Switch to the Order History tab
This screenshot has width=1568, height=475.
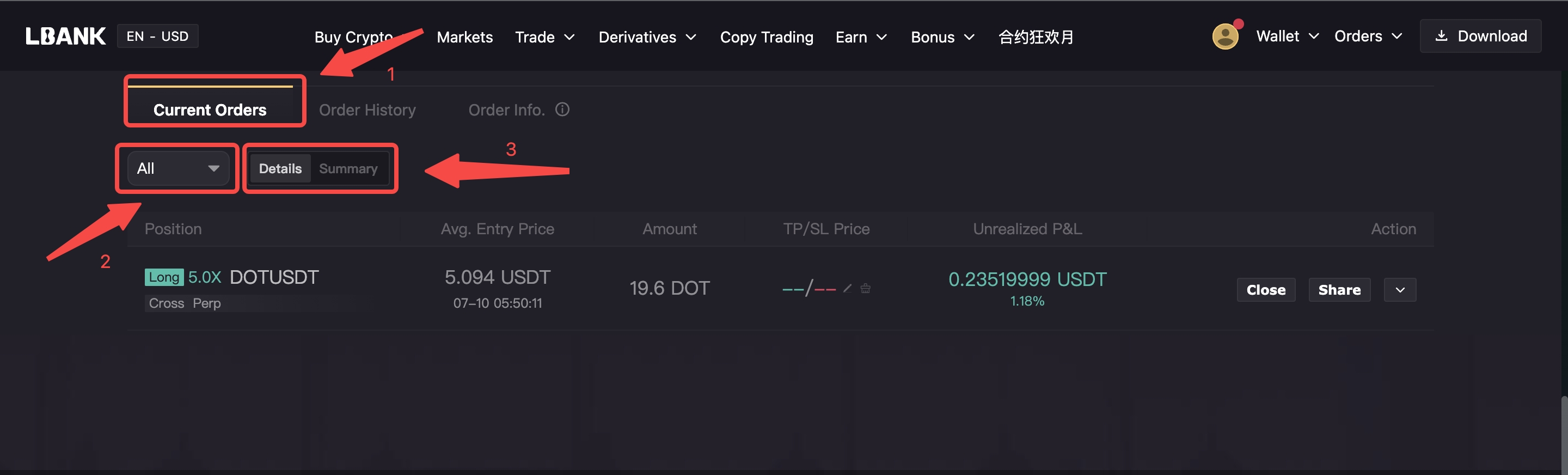coord(367,109)
